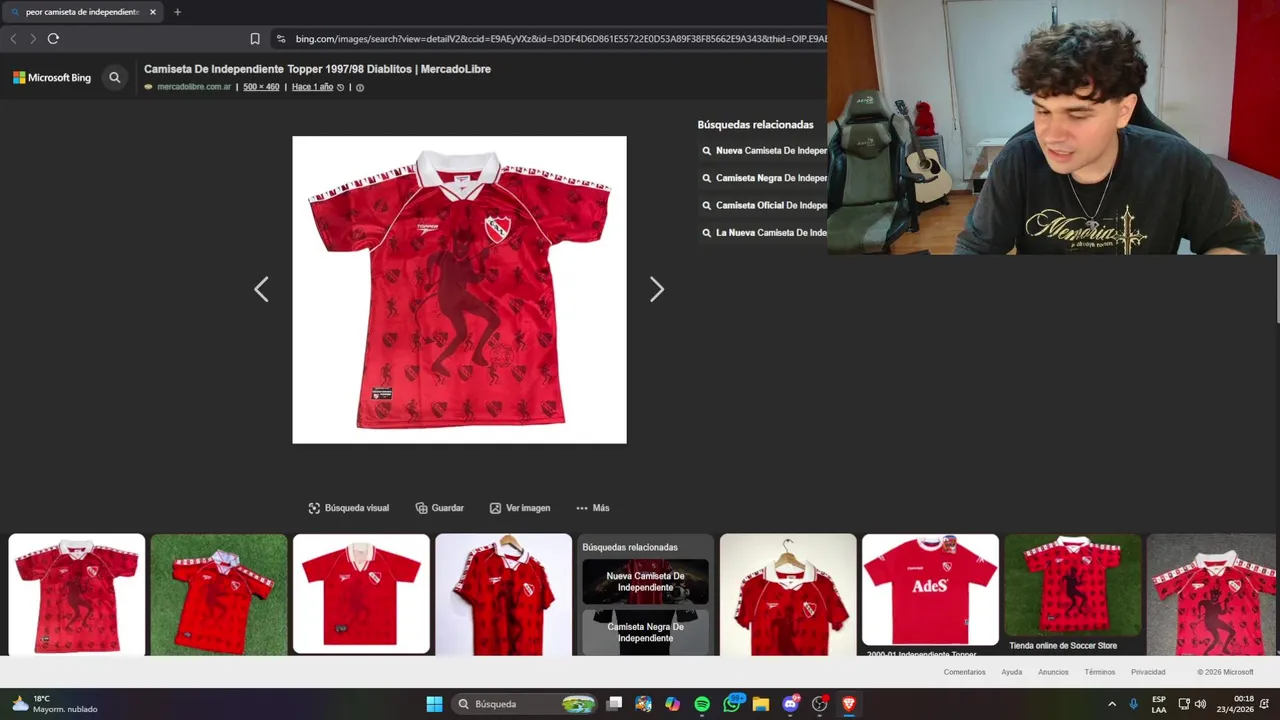Click the 'Hace 1 año' date link
The image size is (1280, 720).
click(x=312, y=87)
